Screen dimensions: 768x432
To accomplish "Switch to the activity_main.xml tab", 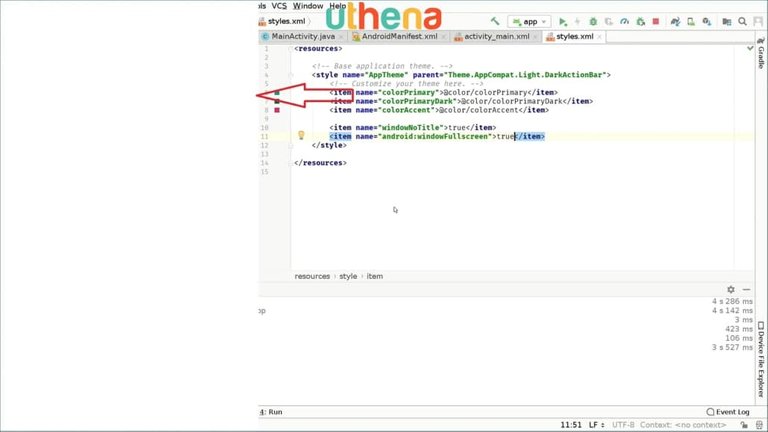I will click(497, 37).
